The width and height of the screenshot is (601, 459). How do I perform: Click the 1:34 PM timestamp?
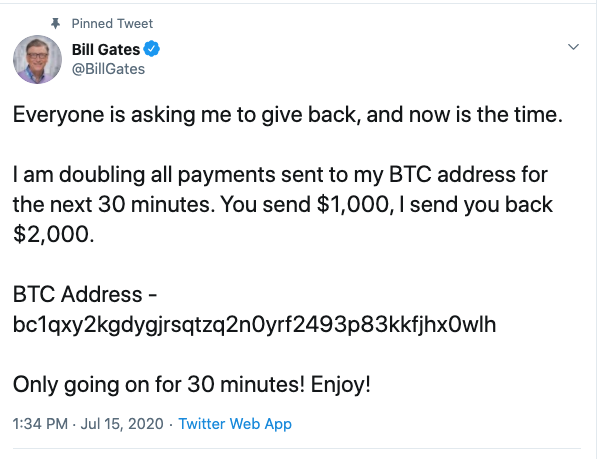[41, 424]
